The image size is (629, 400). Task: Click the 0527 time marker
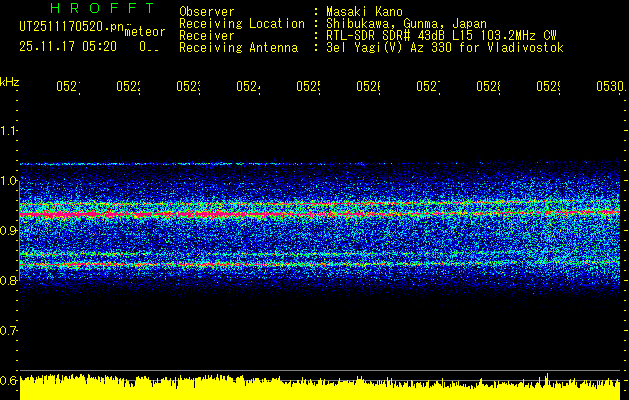tap(428, 86)
